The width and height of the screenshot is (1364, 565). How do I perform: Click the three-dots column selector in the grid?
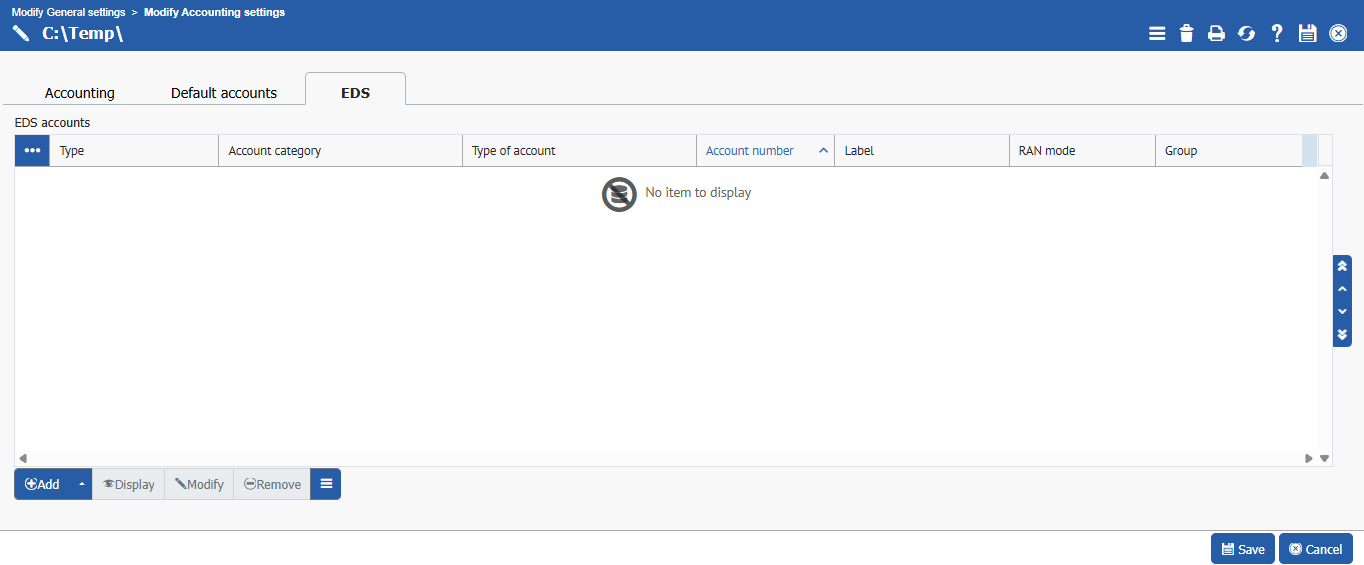(x=32, y=151)
